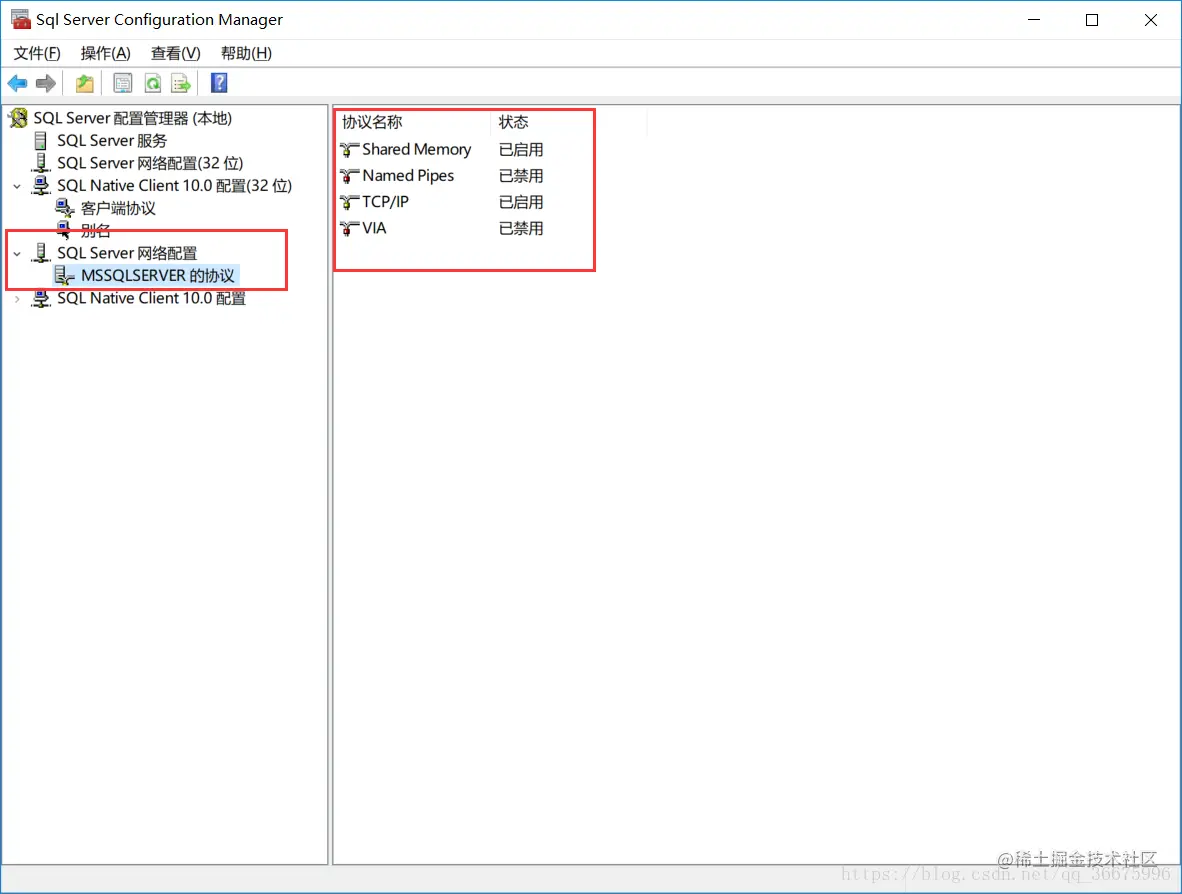Open the 查看(V) menu
This screenshot has width=1182, height=894.
tap(176, 54)
